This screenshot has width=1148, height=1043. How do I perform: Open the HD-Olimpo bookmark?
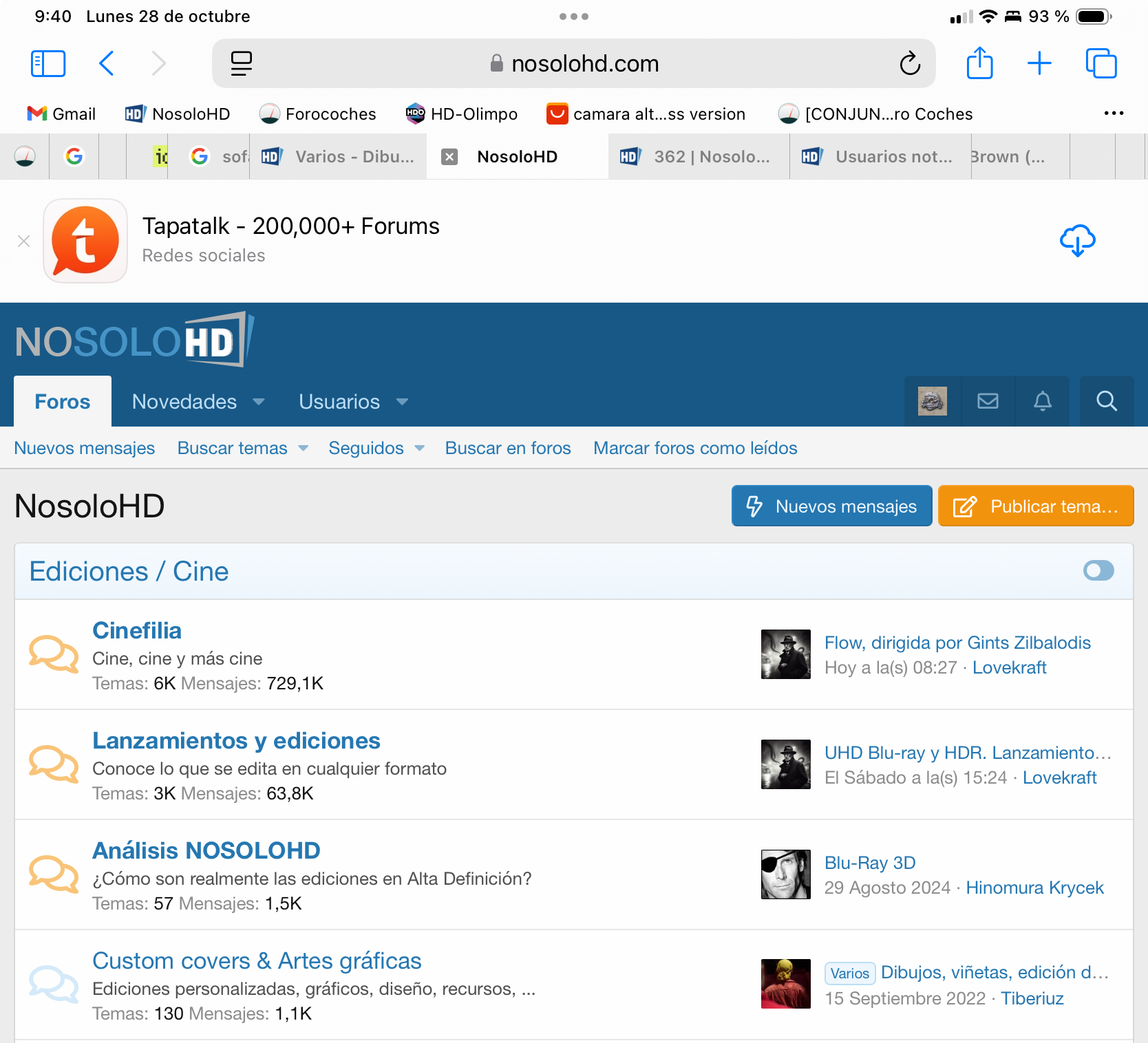coord(462,114)
